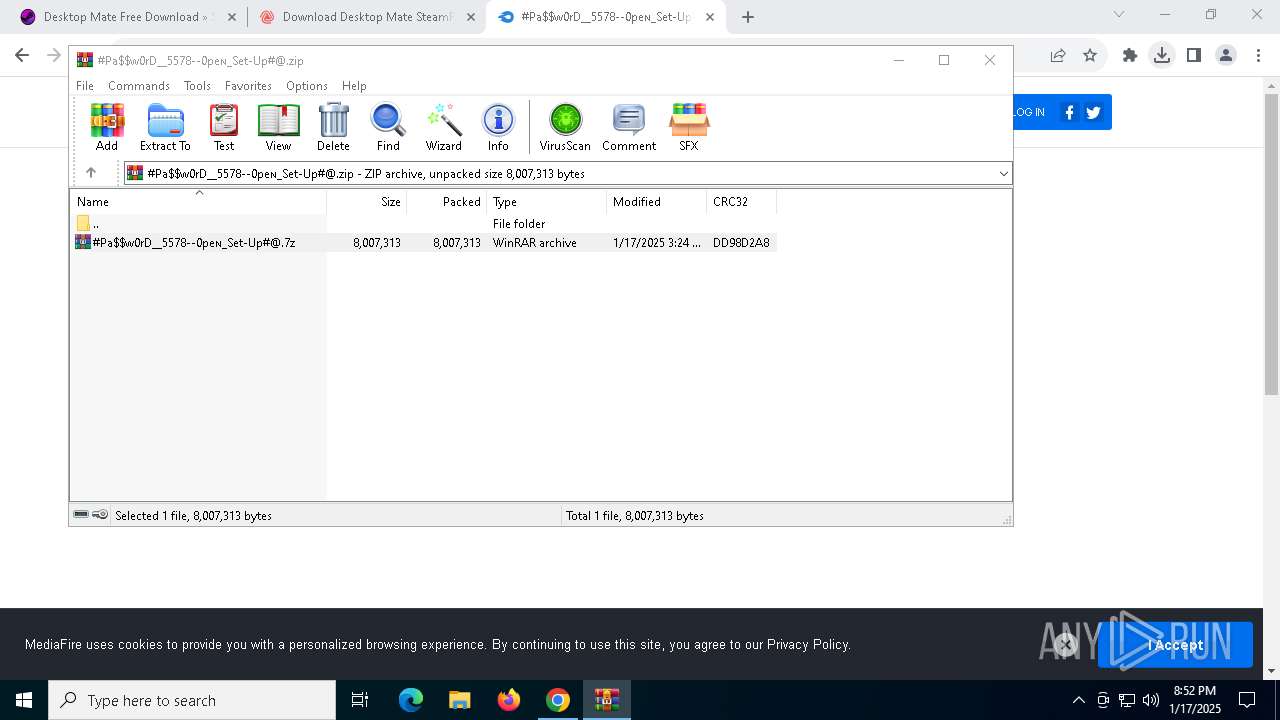Open Task View on taskbar
Screen dimensions: 1280x720
tap(360, 700)
